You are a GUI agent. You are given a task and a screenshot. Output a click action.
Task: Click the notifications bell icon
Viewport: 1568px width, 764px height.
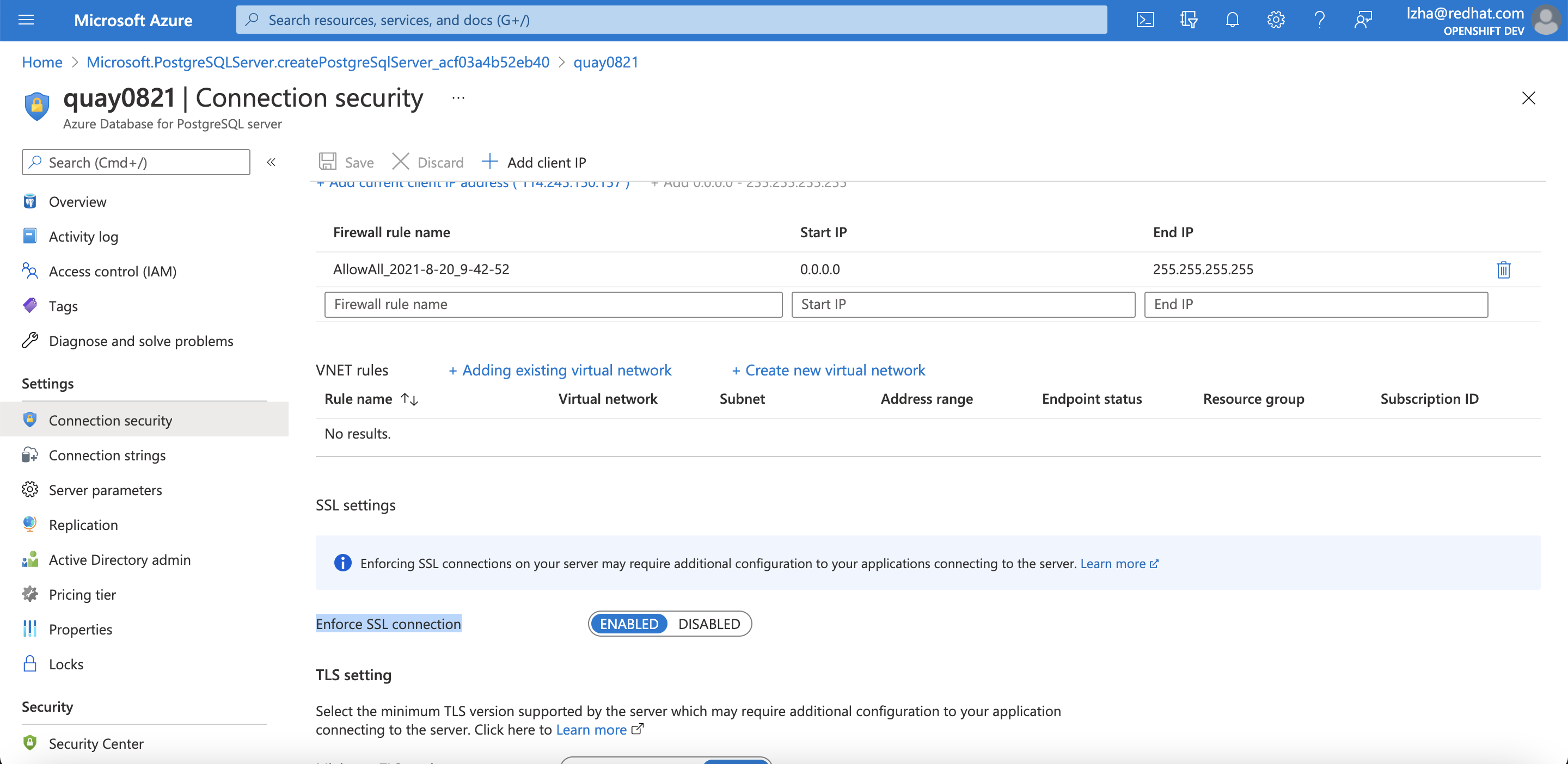click(x=1232, y=20)
